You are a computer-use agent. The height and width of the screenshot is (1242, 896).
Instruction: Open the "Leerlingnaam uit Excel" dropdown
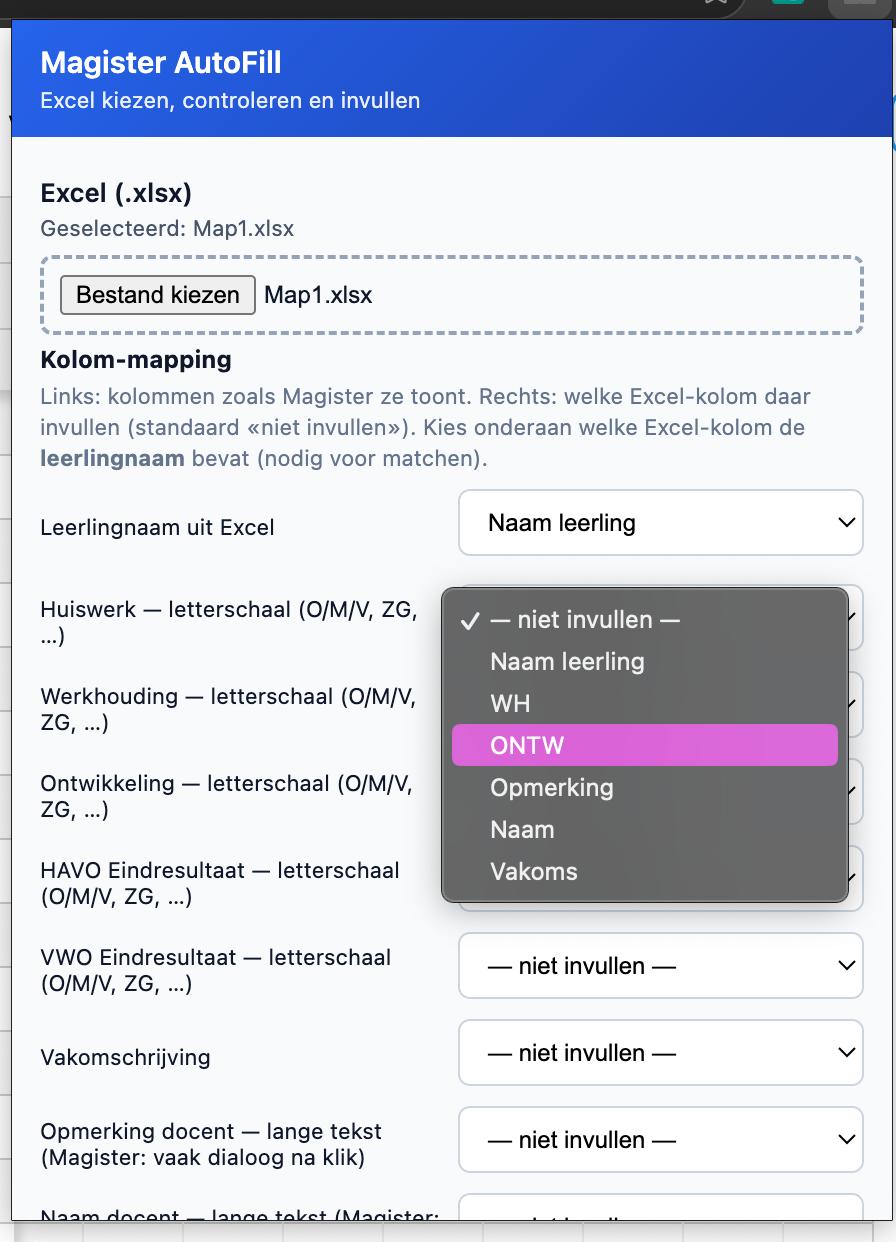pos(660,522)
